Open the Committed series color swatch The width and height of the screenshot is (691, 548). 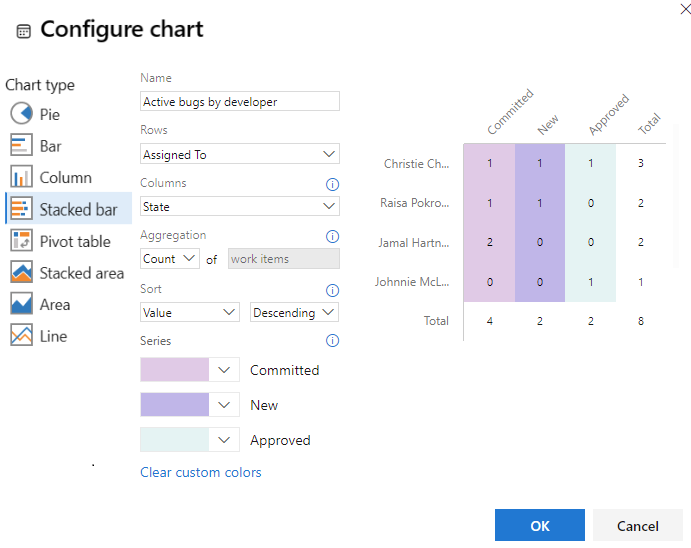click(175, 370)
